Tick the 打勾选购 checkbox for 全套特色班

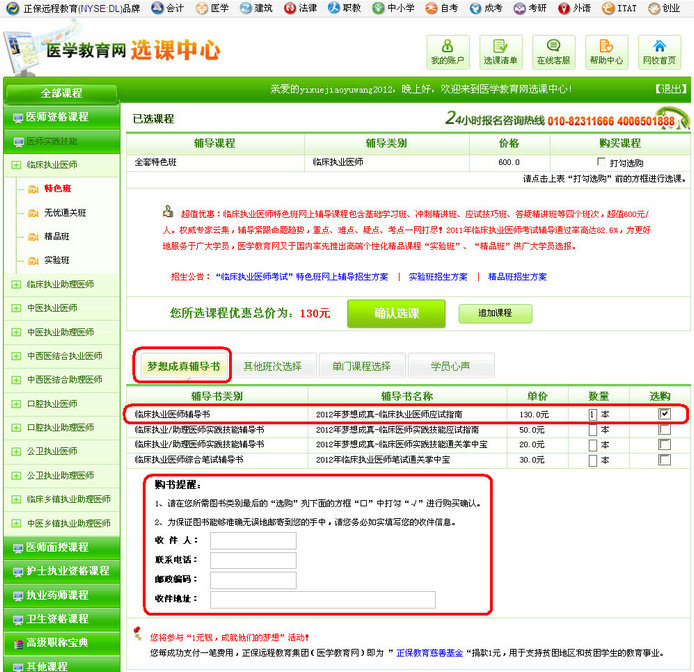point(600,162)
